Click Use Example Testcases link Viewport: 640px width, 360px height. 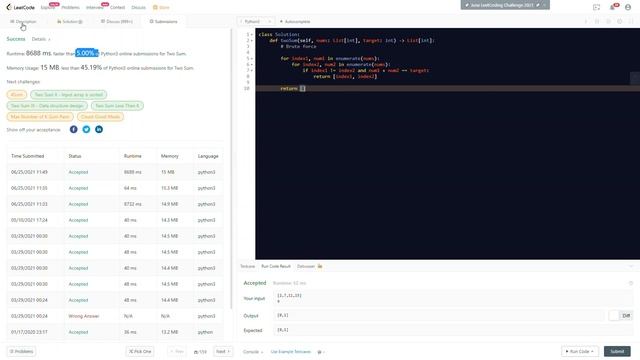coord(291,352)
